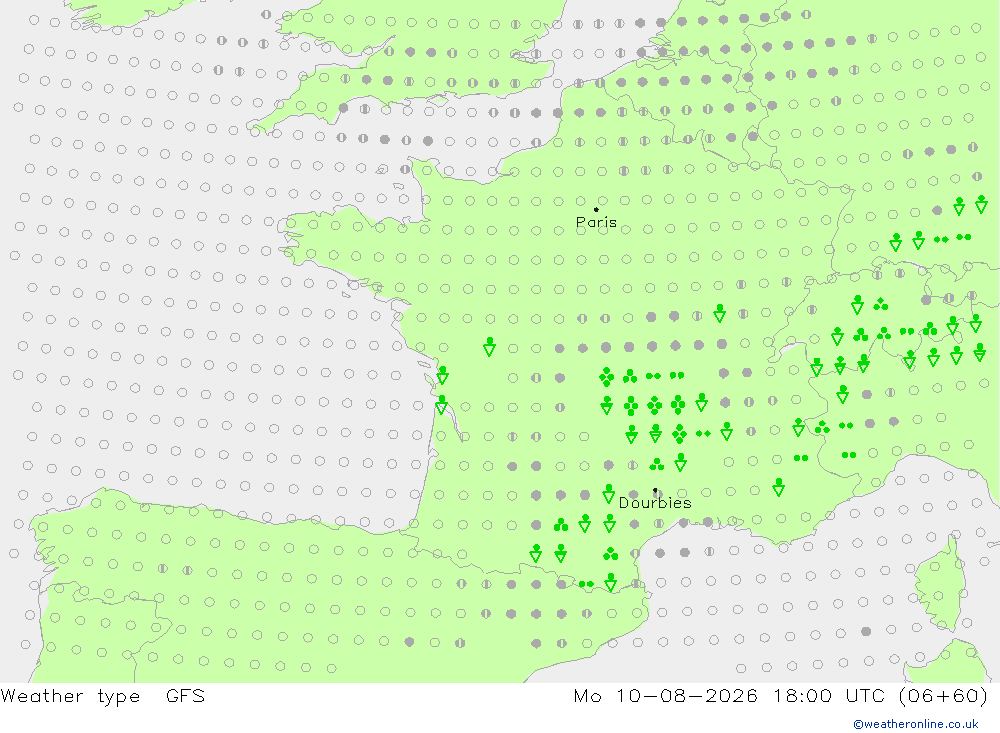This screenshot has width=1000, height=733.
Task: Click the black dot marking Dourbies
Action: tap(655, 491)
